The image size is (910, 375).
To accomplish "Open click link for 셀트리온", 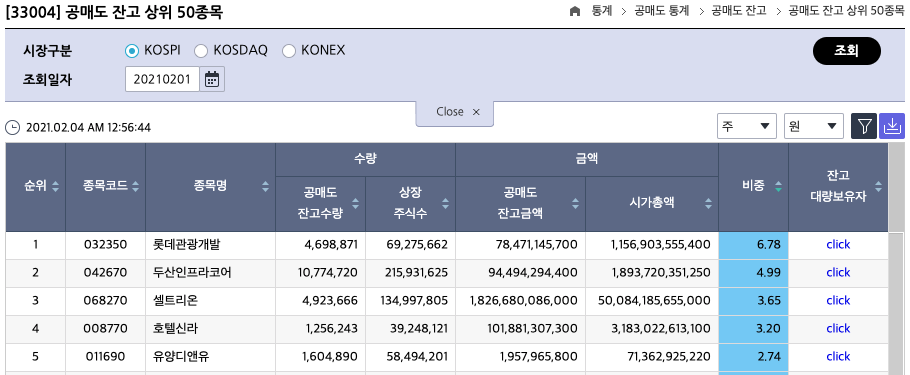I will pyautogui.click(x=838, y=300).
